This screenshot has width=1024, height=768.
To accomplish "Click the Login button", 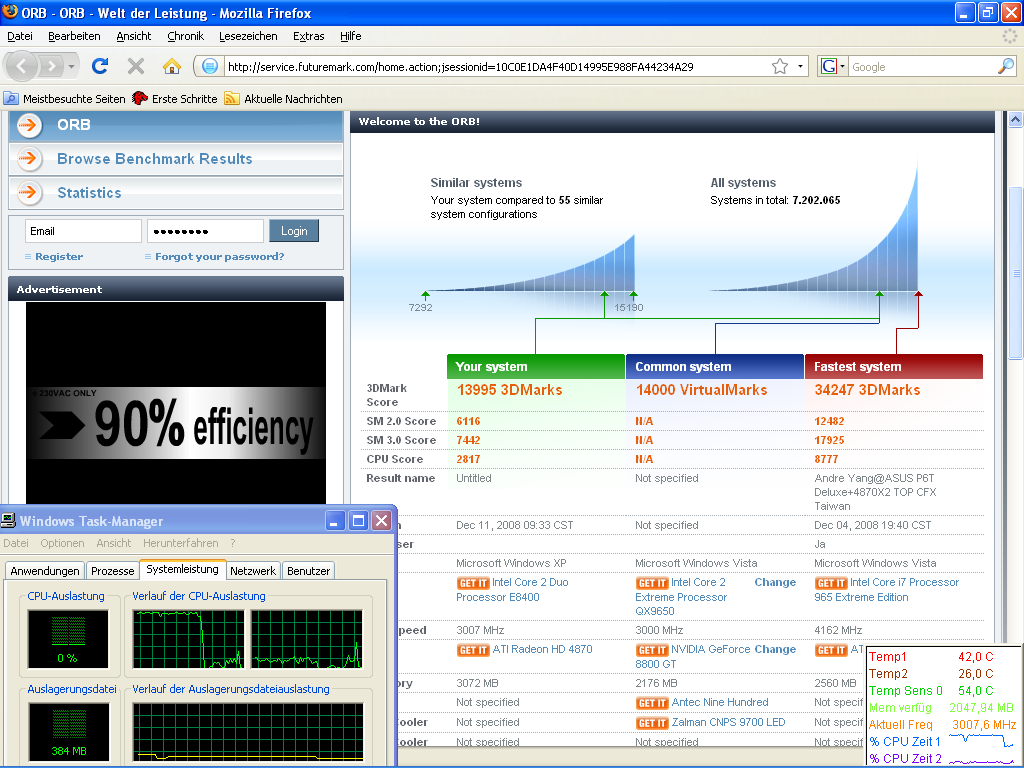I will click(x=294, y=231).
